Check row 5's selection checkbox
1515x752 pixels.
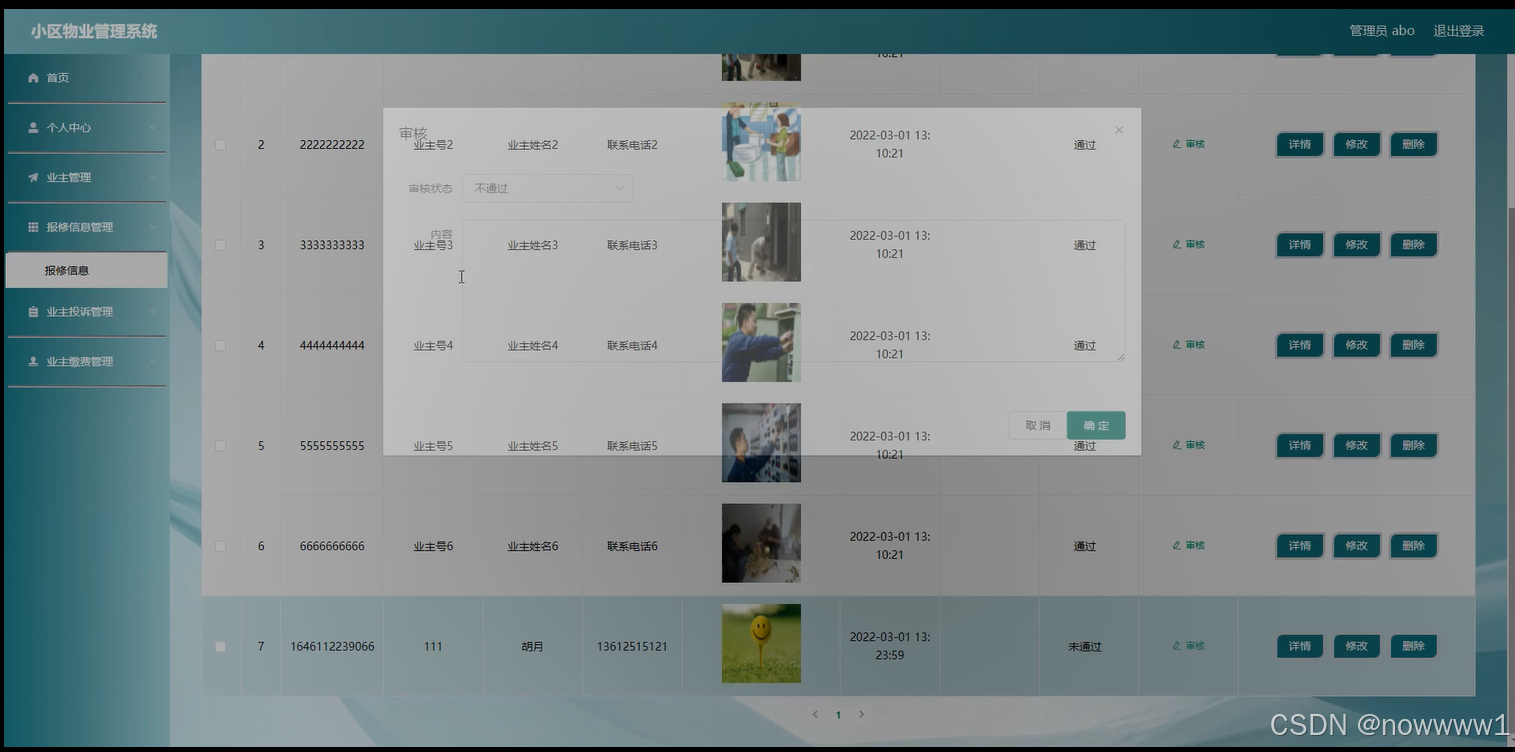[220, 445]
